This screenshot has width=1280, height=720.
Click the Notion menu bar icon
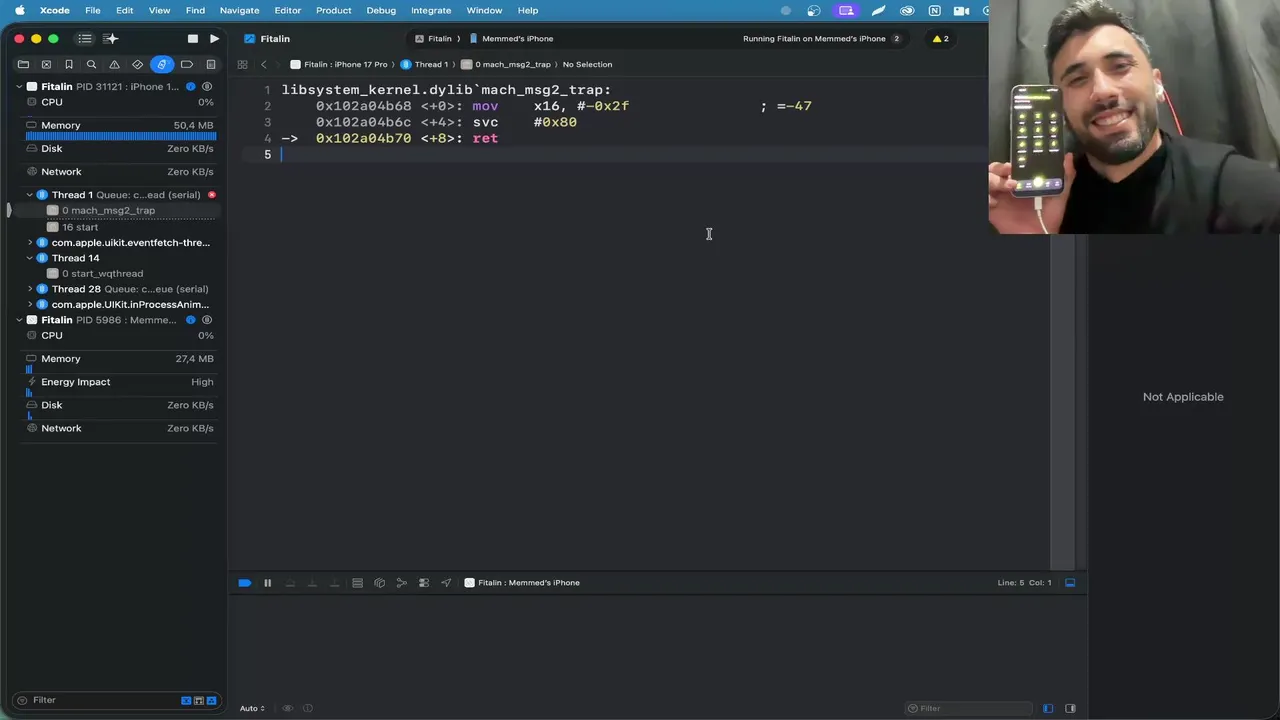[934, 10]
